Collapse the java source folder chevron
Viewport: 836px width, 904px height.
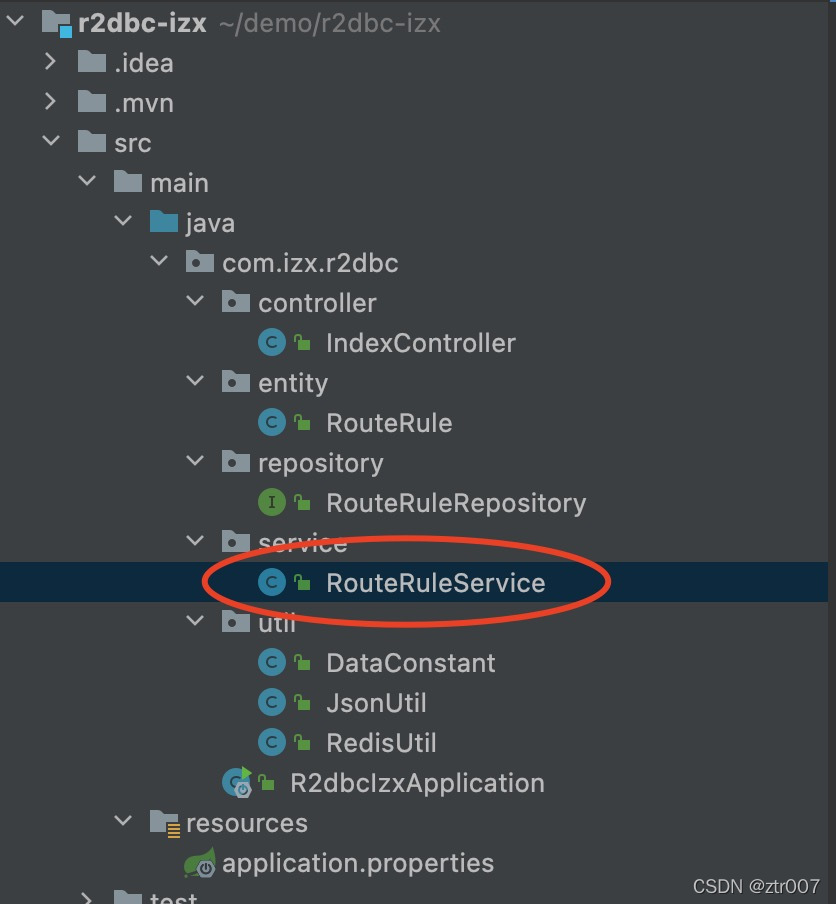(x=123, y=221)
